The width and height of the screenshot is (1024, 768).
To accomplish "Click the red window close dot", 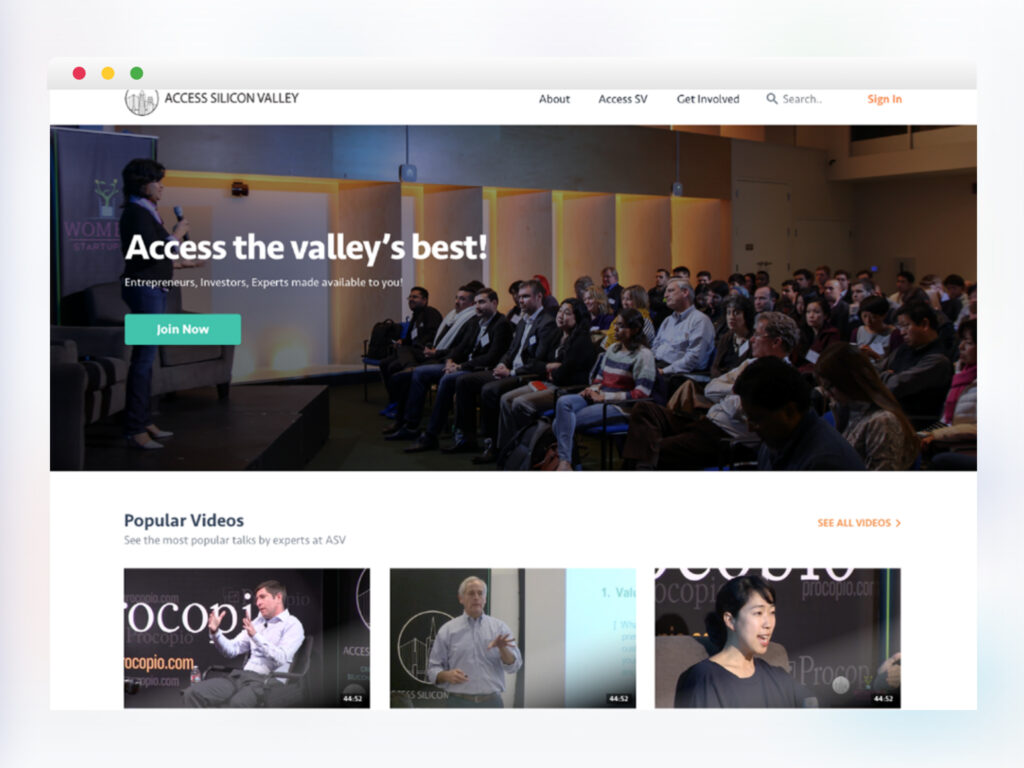I will [x=79, y=73].
